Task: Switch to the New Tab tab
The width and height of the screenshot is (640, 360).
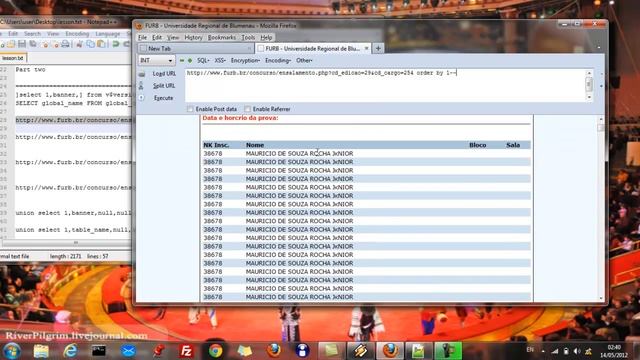Action: click(x=196, y=49)
